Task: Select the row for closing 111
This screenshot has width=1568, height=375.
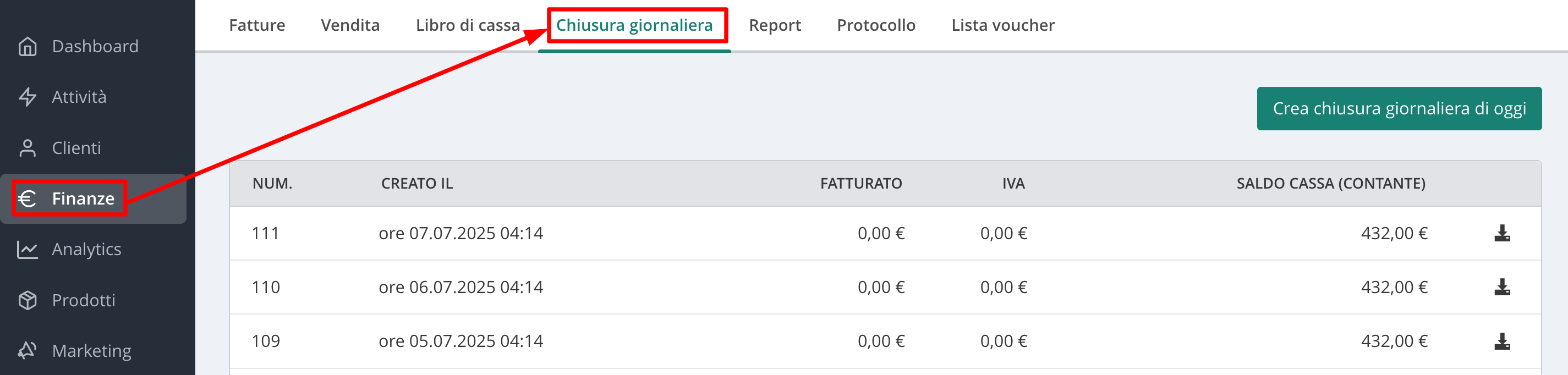Action: click(885, 233)
